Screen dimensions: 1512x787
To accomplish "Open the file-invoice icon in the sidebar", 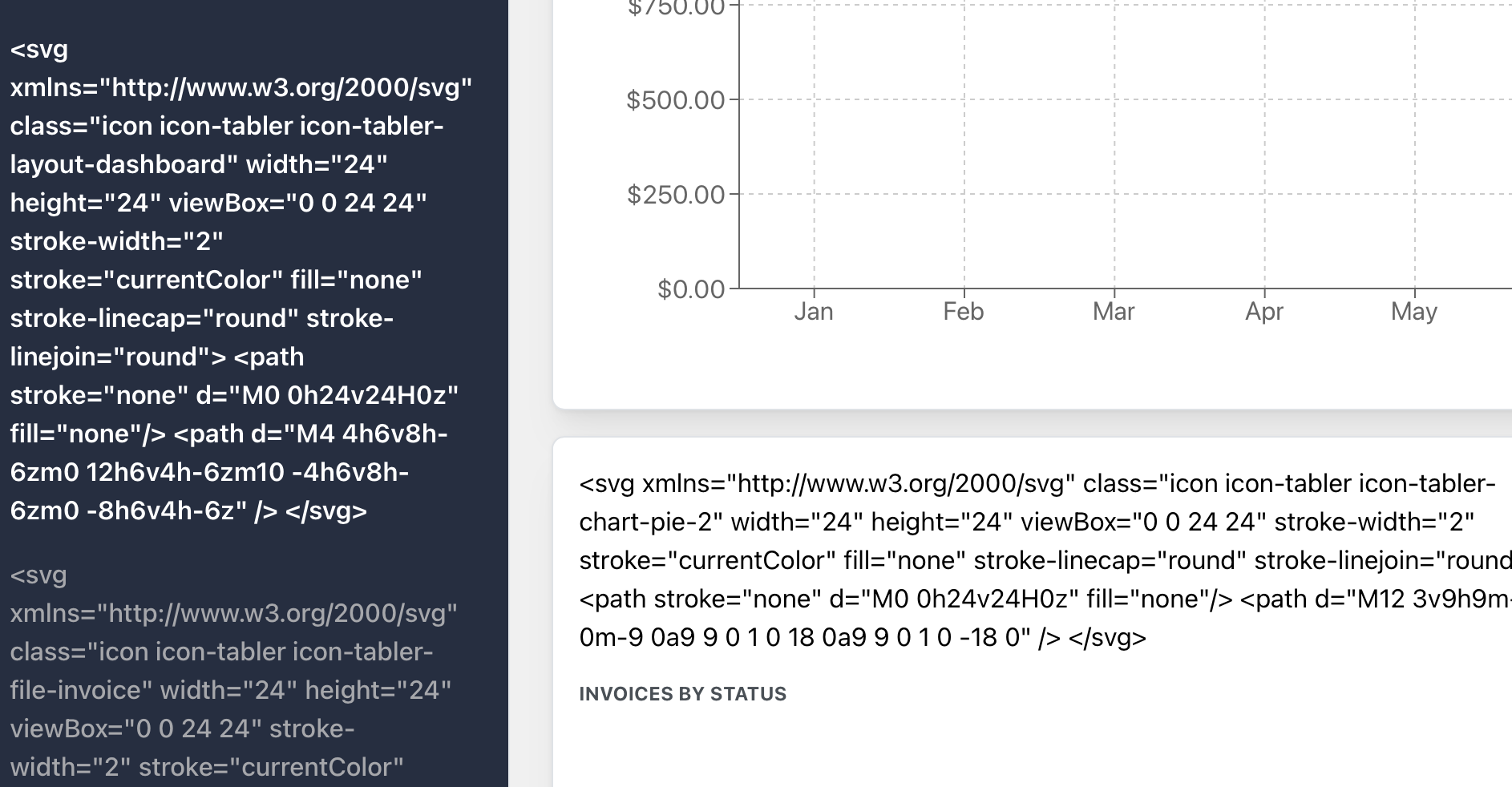I will pyautogui.click(x=232, y=673).
